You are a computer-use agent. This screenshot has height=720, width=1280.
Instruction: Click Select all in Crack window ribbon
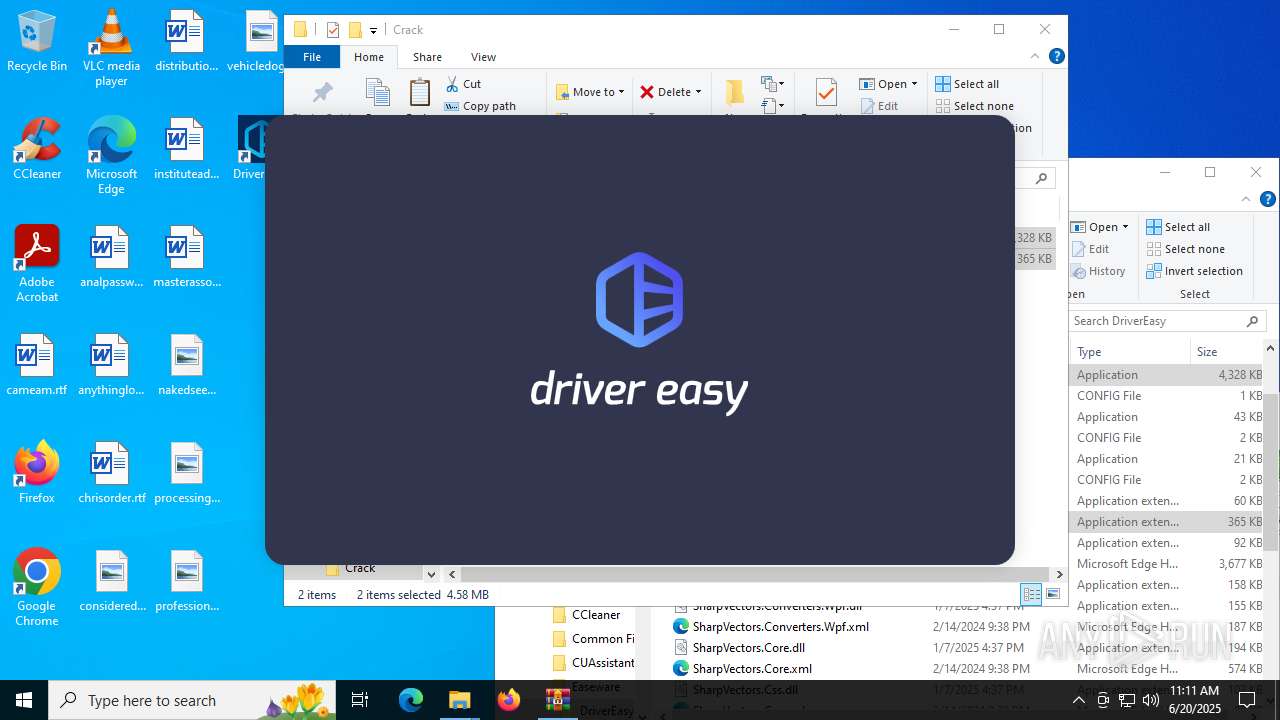pos(967,84)
